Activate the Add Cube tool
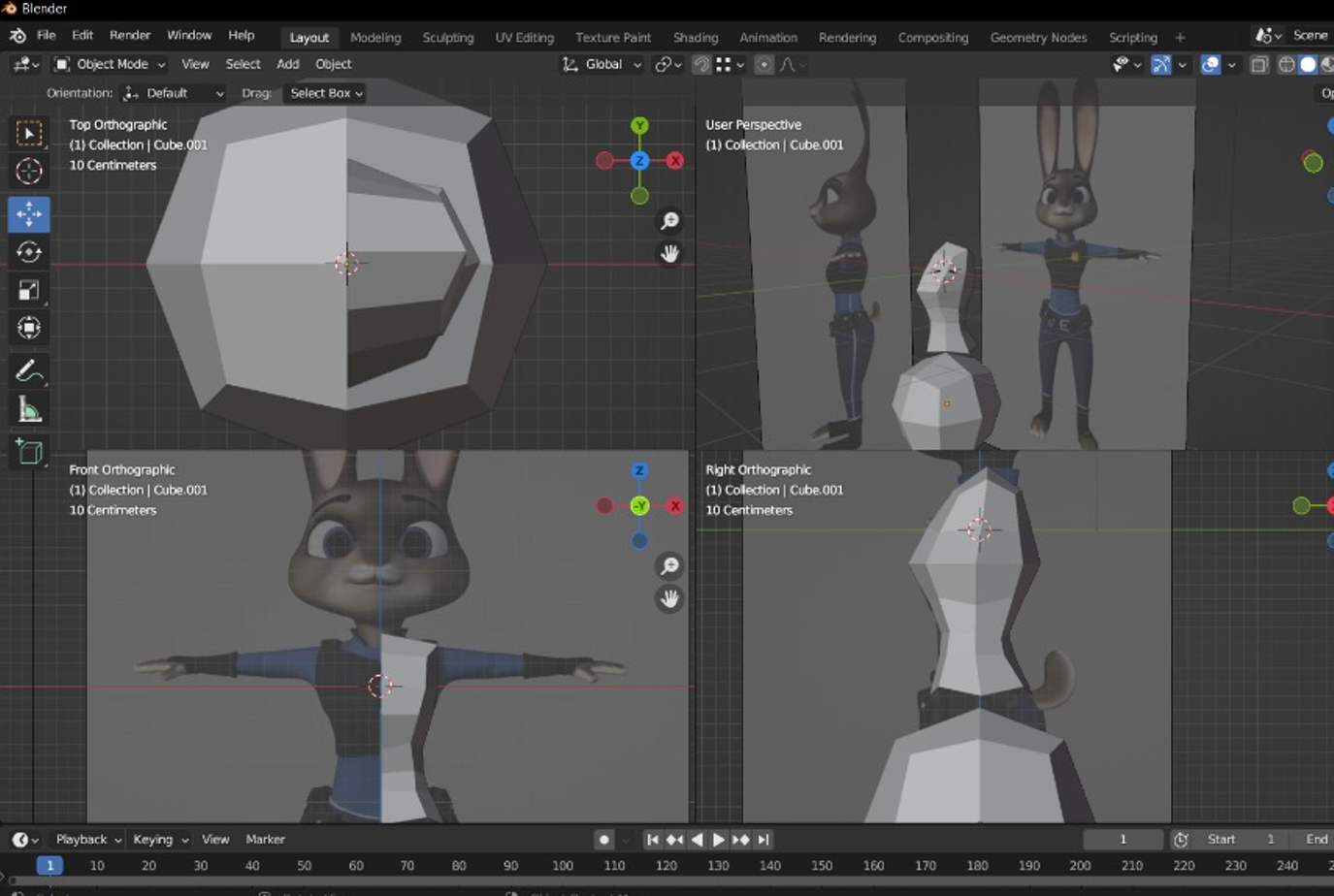 tap(29, 452)
